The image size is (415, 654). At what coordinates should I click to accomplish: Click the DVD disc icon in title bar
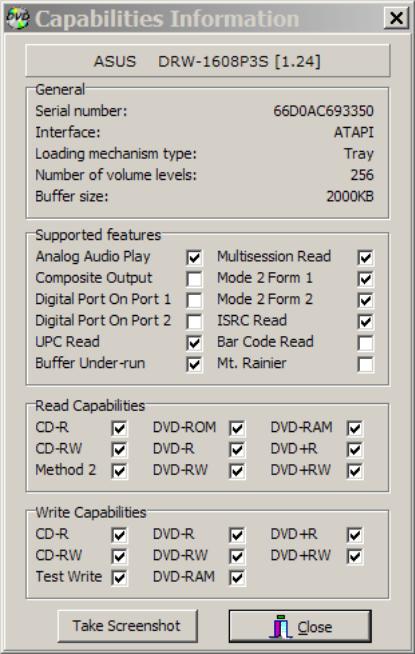point(18,18)
